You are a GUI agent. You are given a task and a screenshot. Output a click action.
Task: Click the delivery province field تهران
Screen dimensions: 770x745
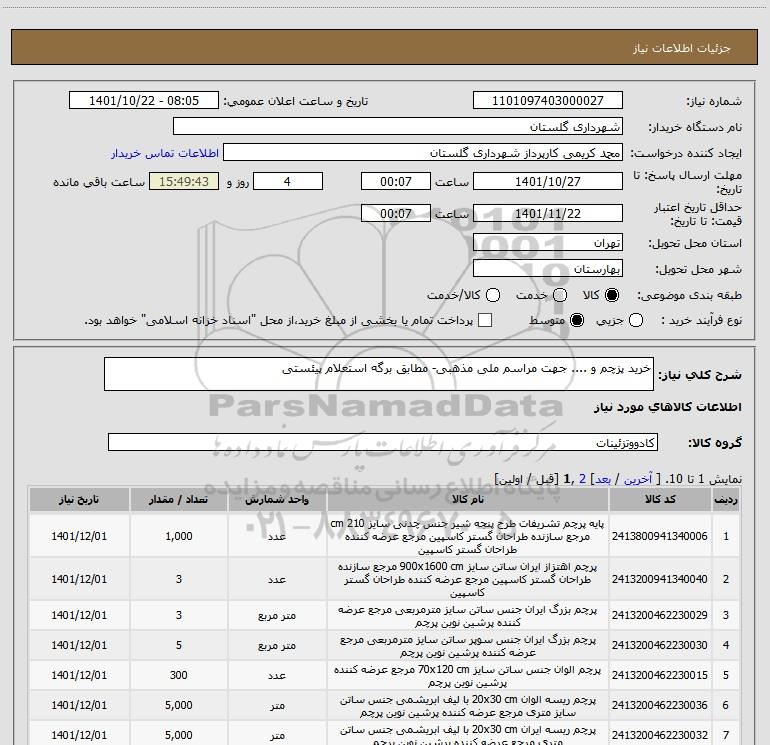pos(548,243)
